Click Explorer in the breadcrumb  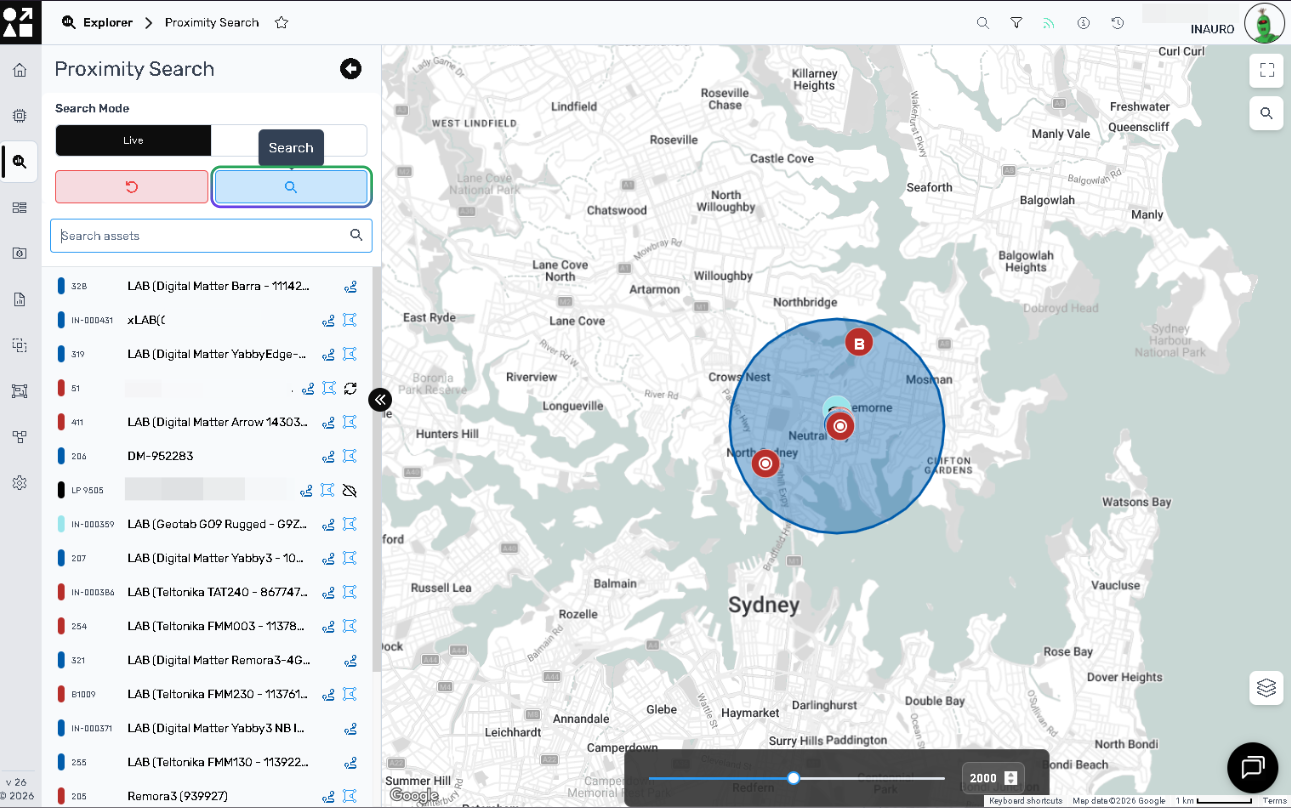[107, 22]
